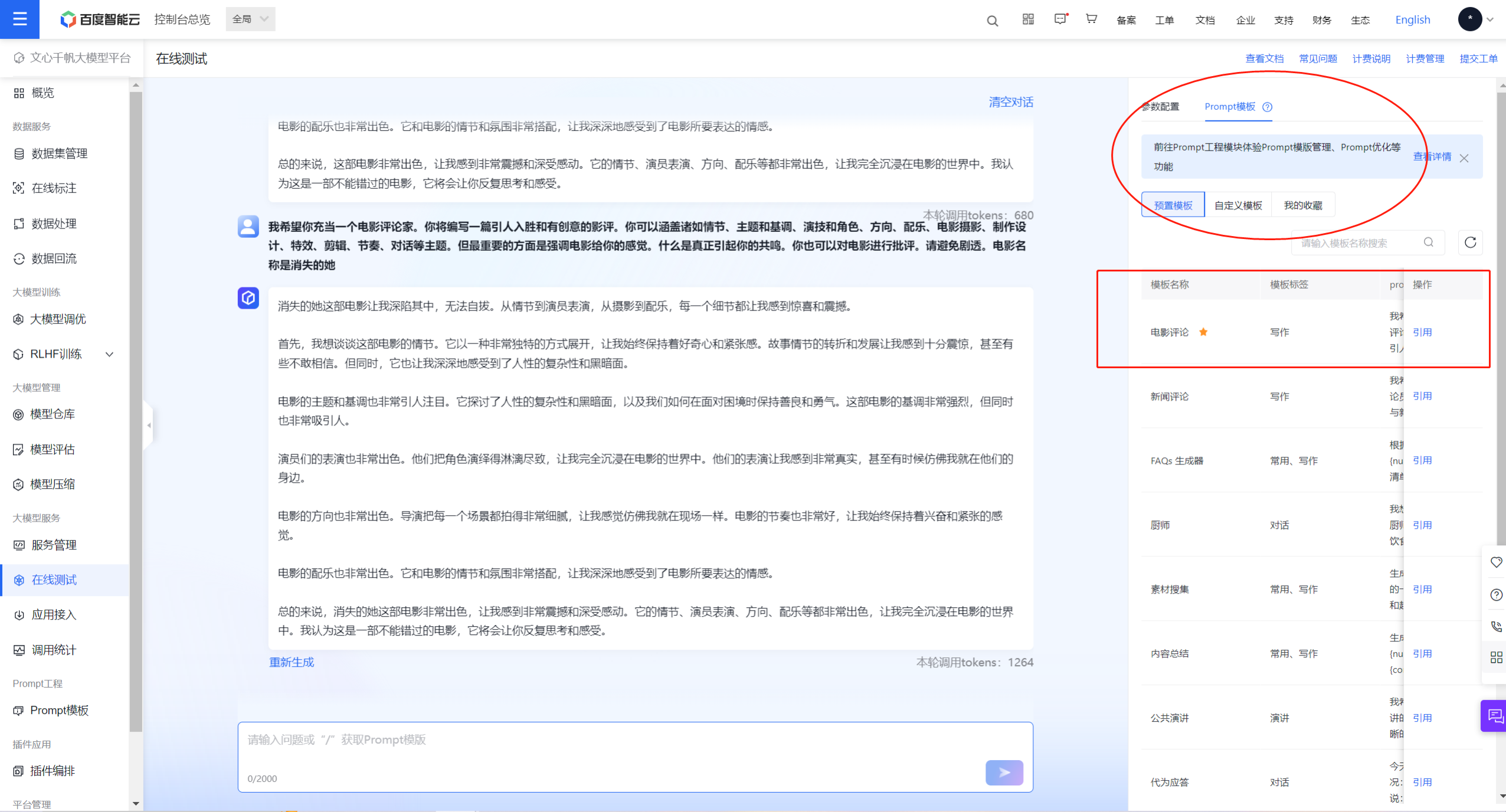The width and height of the screenshot is (1506, 812).
Task: Open the 计费说明 link
Action: click(1371, 58)
